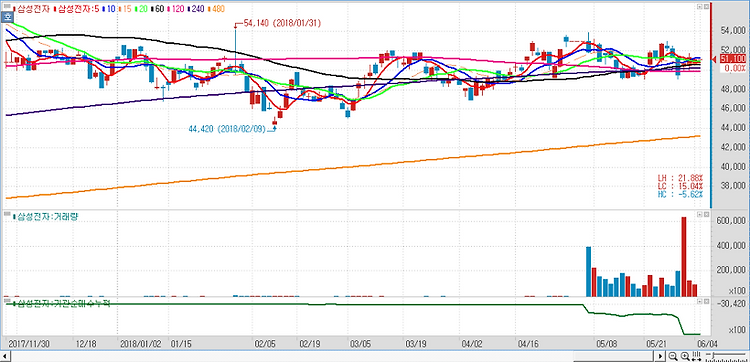750x362 pixels.
Task: Click the zoom in magnifier icon
Action: pos(685,356)
